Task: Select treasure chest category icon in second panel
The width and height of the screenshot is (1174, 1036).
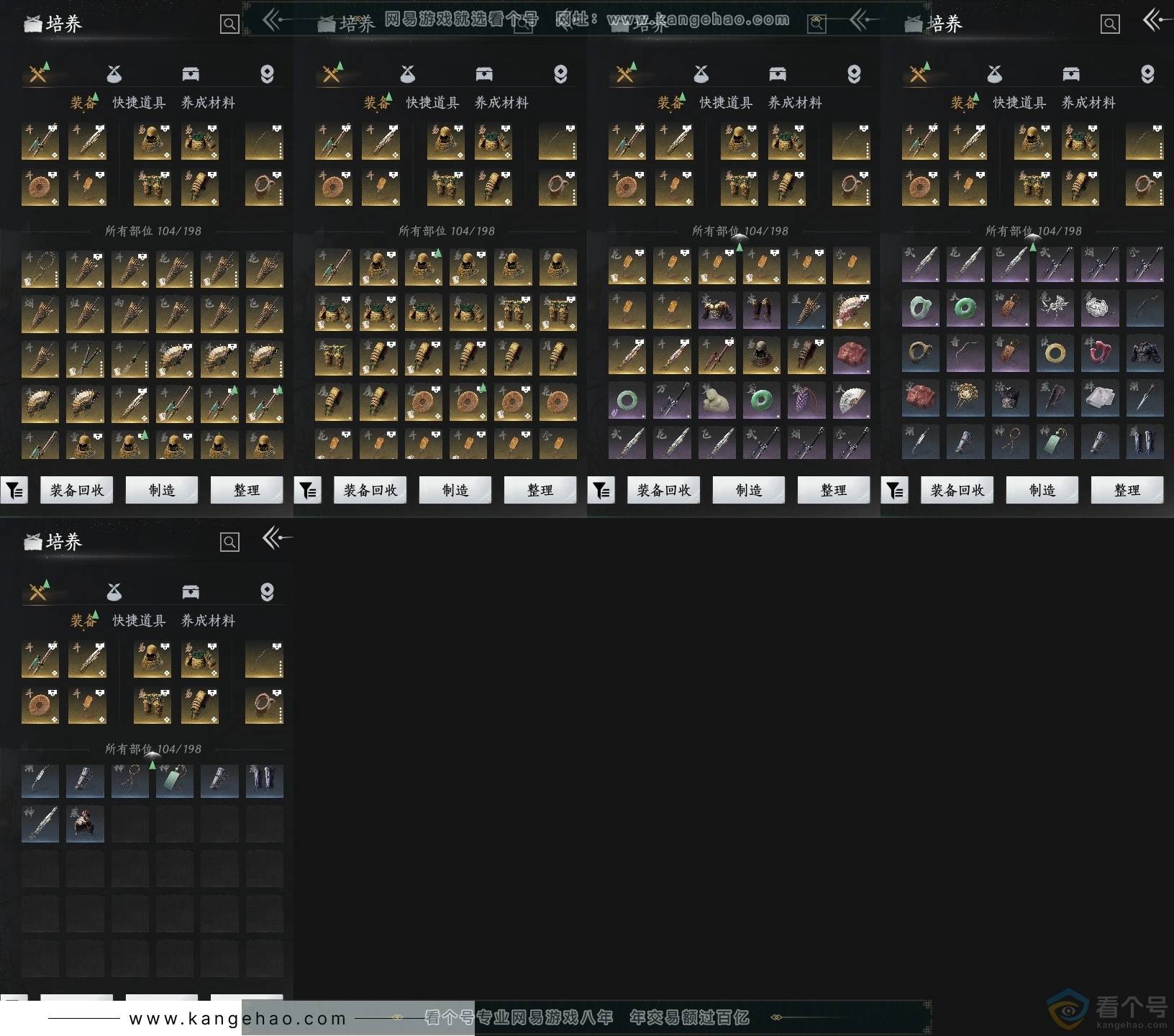Action: coord(484,73)
